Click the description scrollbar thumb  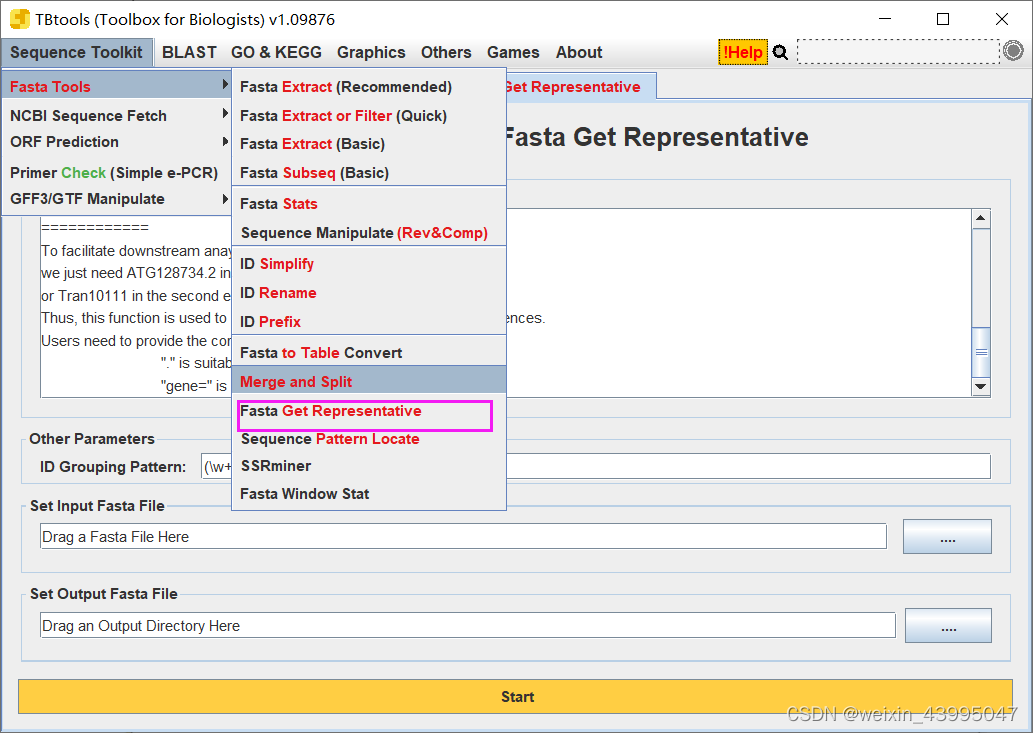pyautogui.click(x=981, y=352)
